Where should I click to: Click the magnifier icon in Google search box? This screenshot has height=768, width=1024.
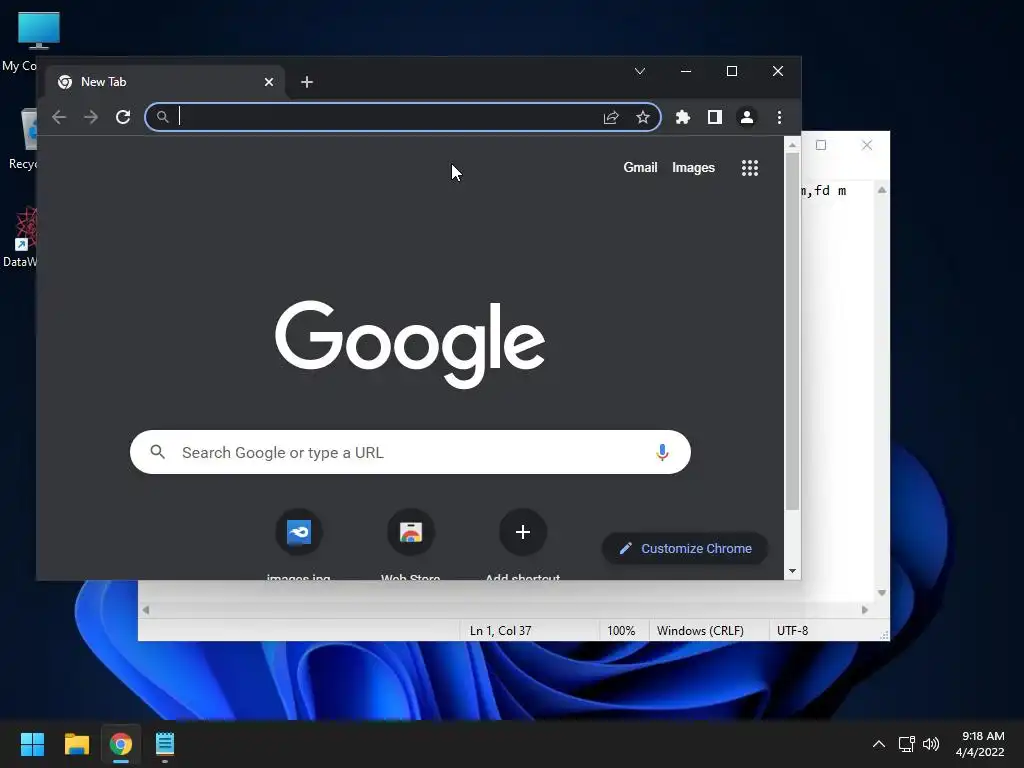(157, 451)
